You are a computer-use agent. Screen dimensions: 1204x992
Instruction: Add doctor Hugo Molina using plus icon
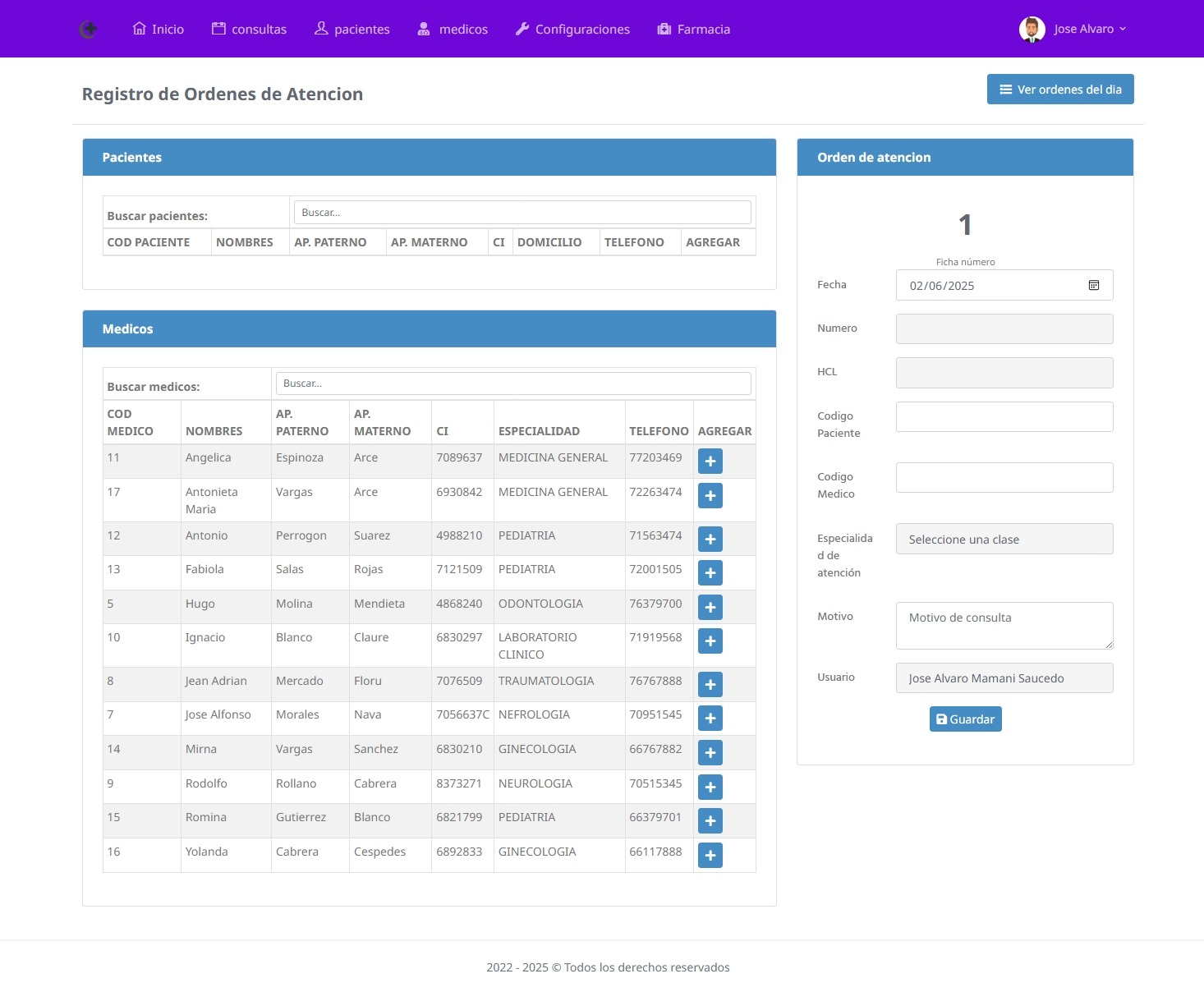[x=710, y=608]
